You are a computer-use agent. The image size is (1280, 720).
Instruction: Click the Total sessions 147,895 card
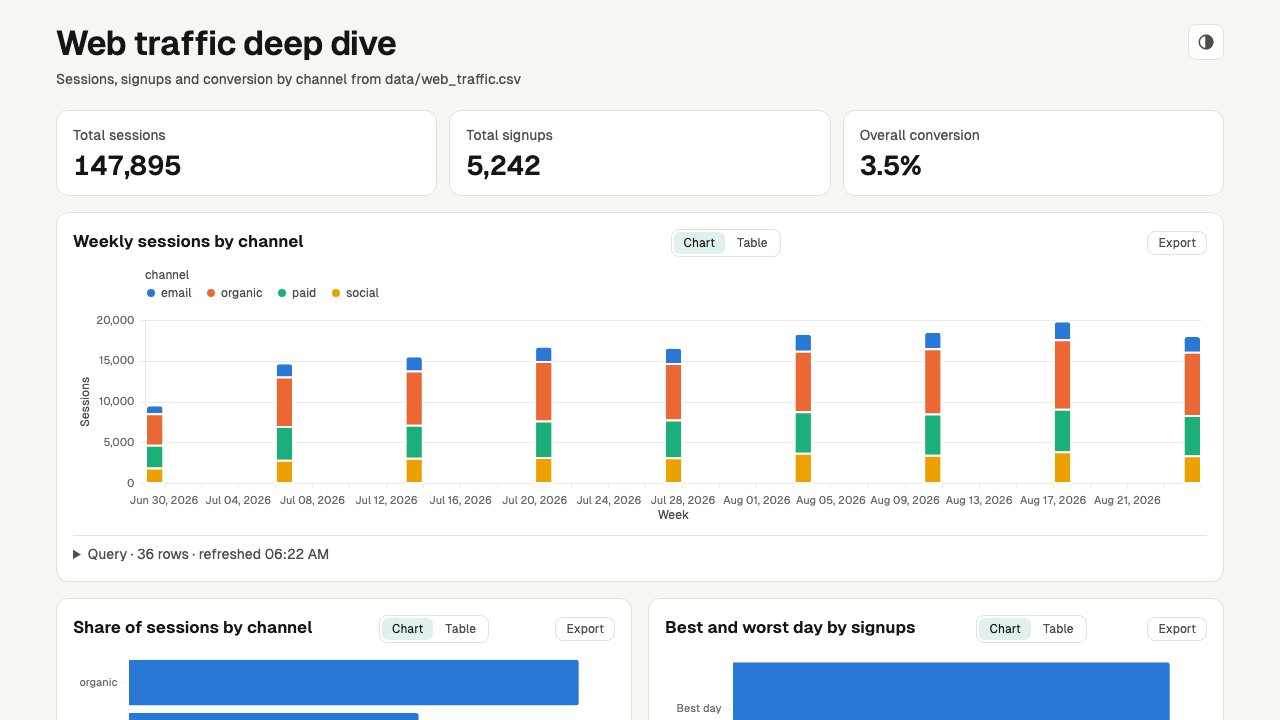coord(246,153)
